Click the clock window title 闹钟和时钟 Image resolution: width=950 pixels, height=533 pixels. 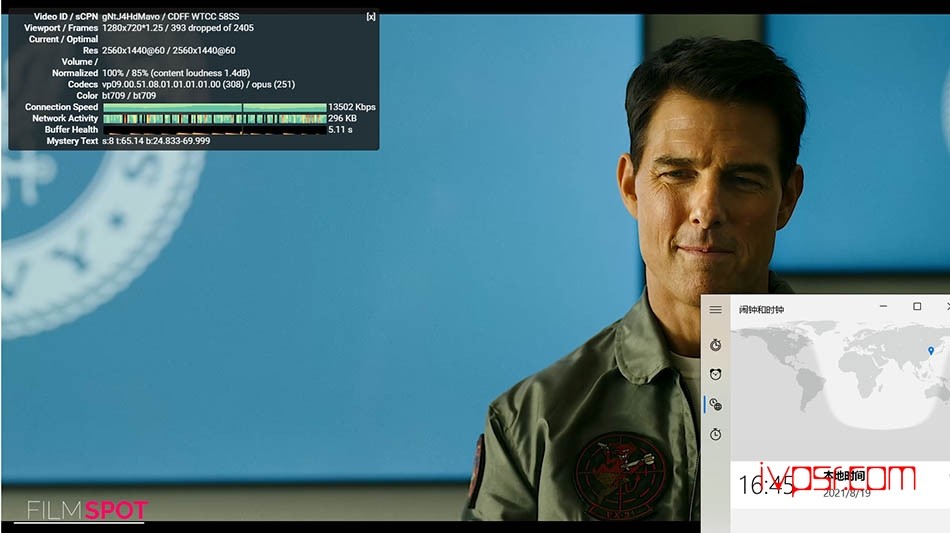pos(762,310)
